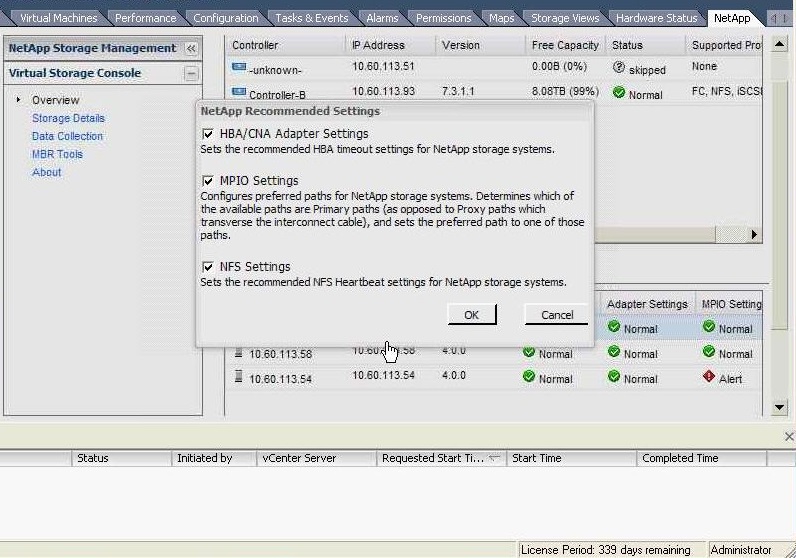This screenshot has width=796, height=558.
Task: Click Completed Time column header
Action: pyautogui.click(x=702, y=458)
